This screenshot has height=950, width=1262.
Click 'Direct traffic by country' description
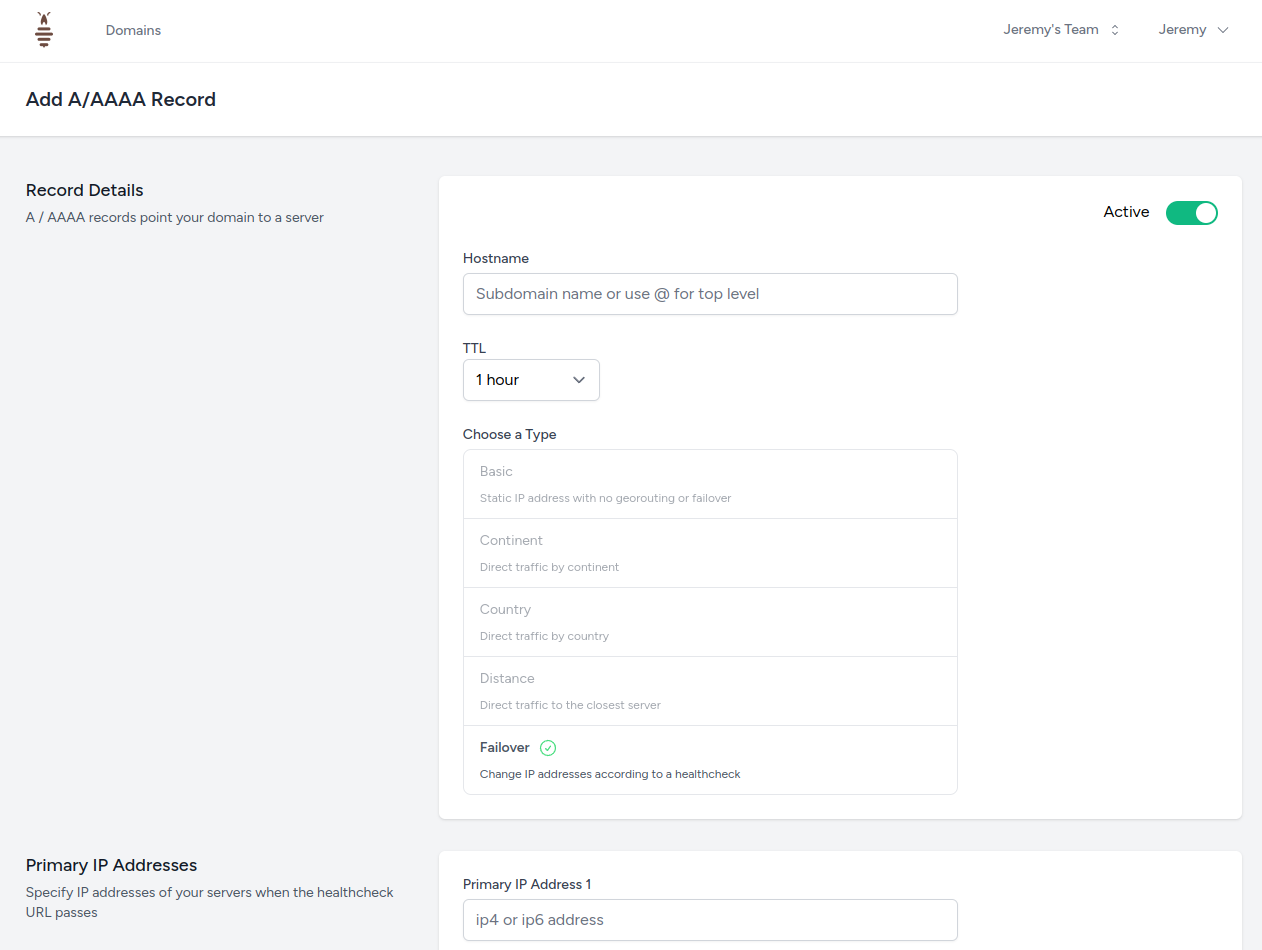[x=544, y=636]
